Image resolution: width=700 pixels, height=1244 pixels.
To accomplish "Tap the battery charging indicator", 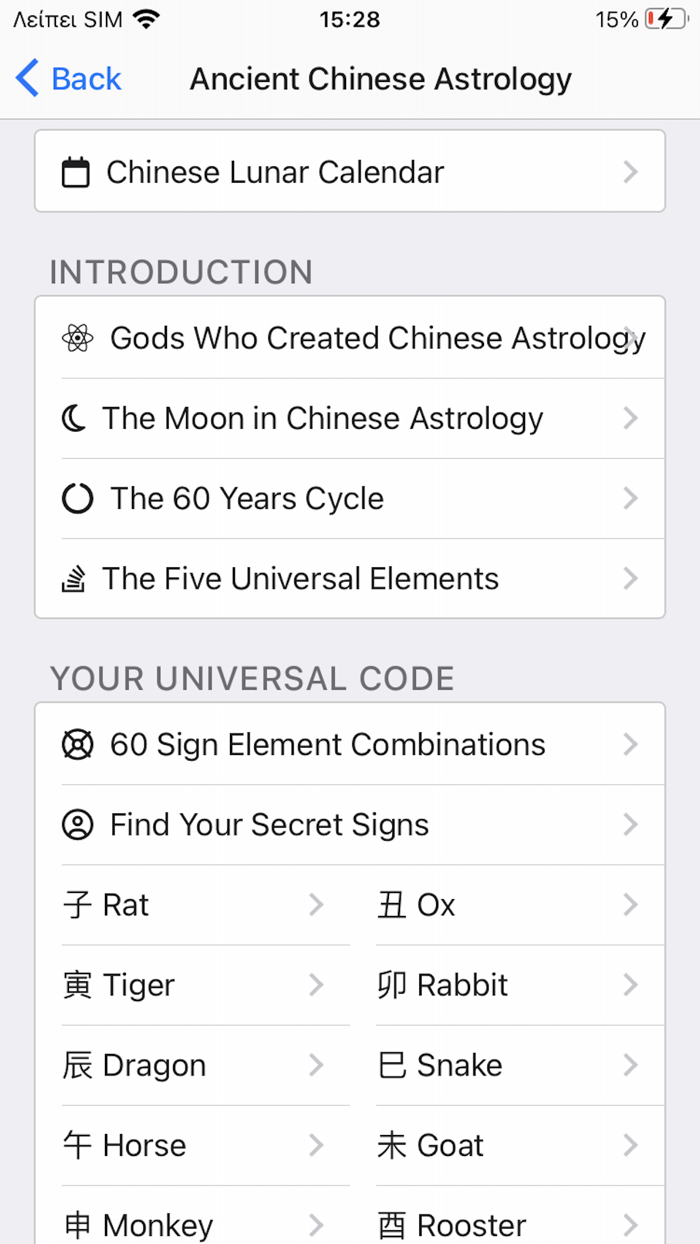I will tap(667, 17).
